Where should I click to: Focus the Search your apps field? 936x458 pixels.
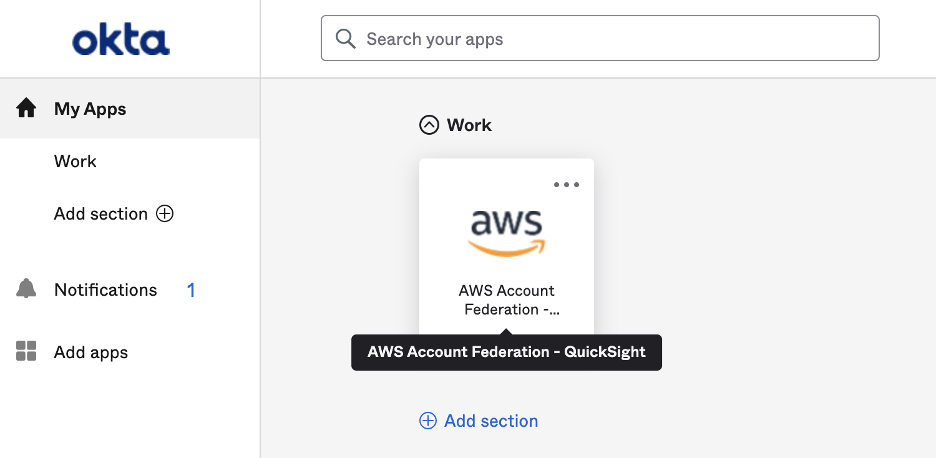click(x=600, y=38)
